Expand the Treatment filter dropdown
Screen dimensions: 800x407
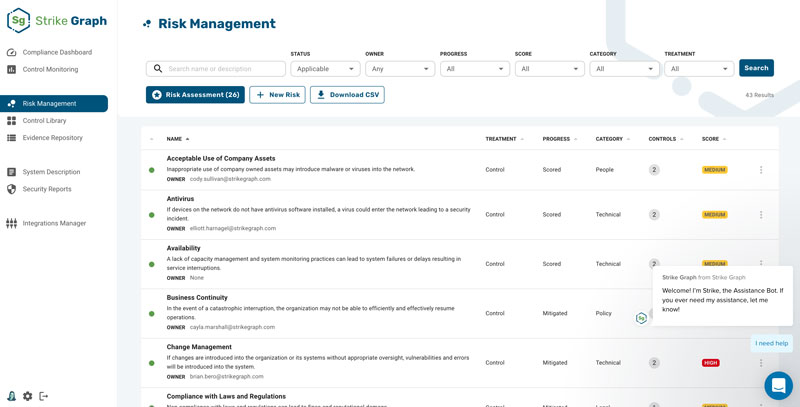[699, 69]
